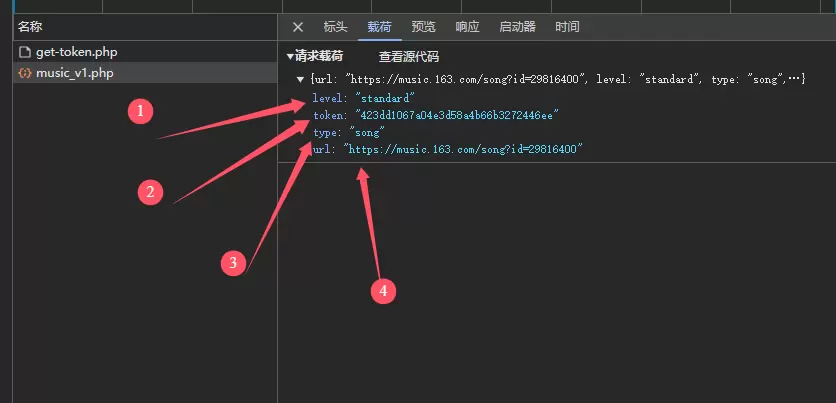
Task: Click the 名称 column header
Action: pyautogui.click(x=30, y=27)
